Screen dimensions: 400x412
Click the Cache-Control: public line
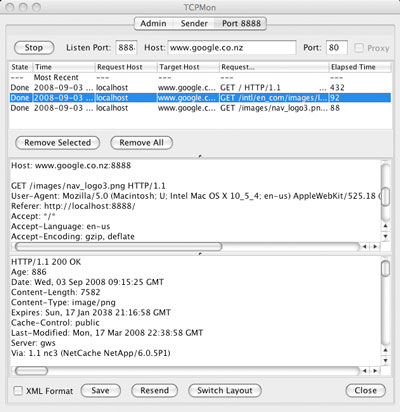(x=55, y=323)
